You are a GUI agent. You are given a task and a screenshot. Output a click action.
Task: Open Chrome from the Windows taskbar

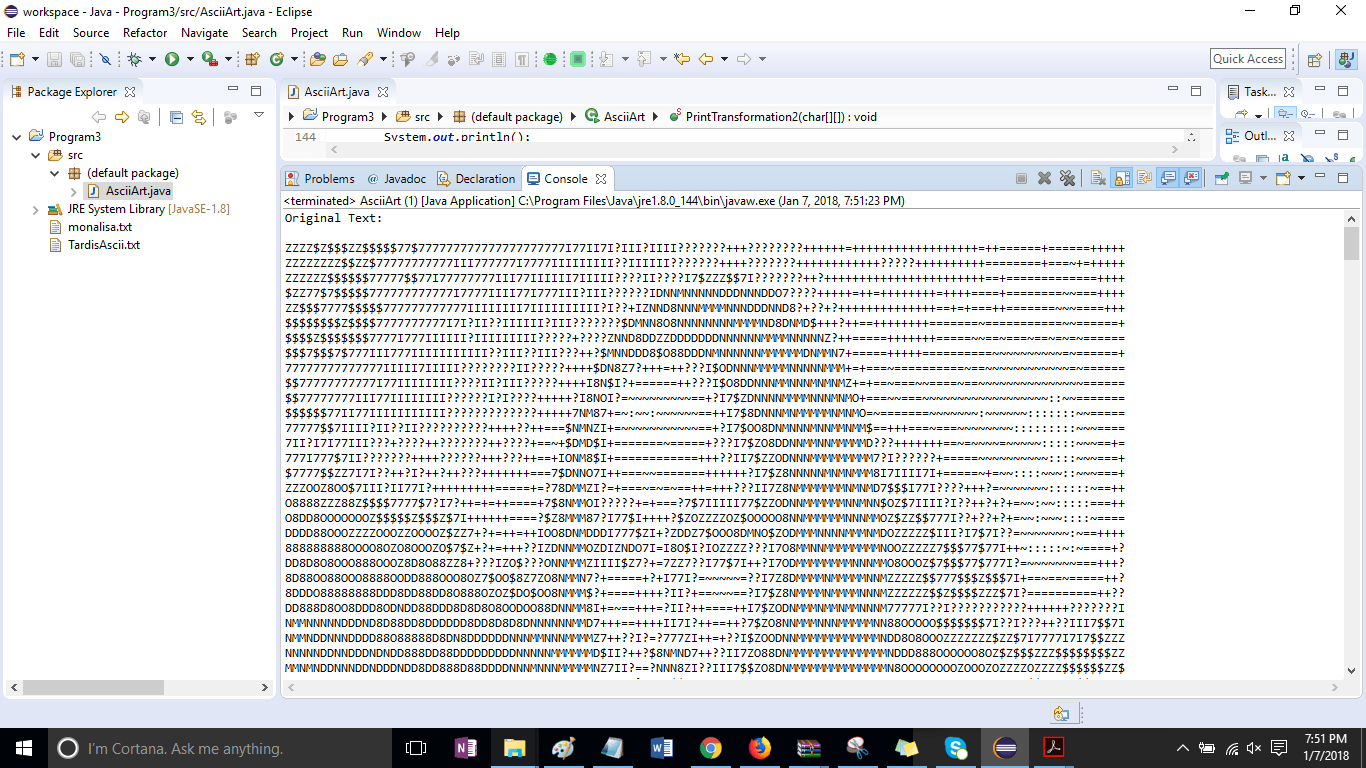(x=711, y=748)
